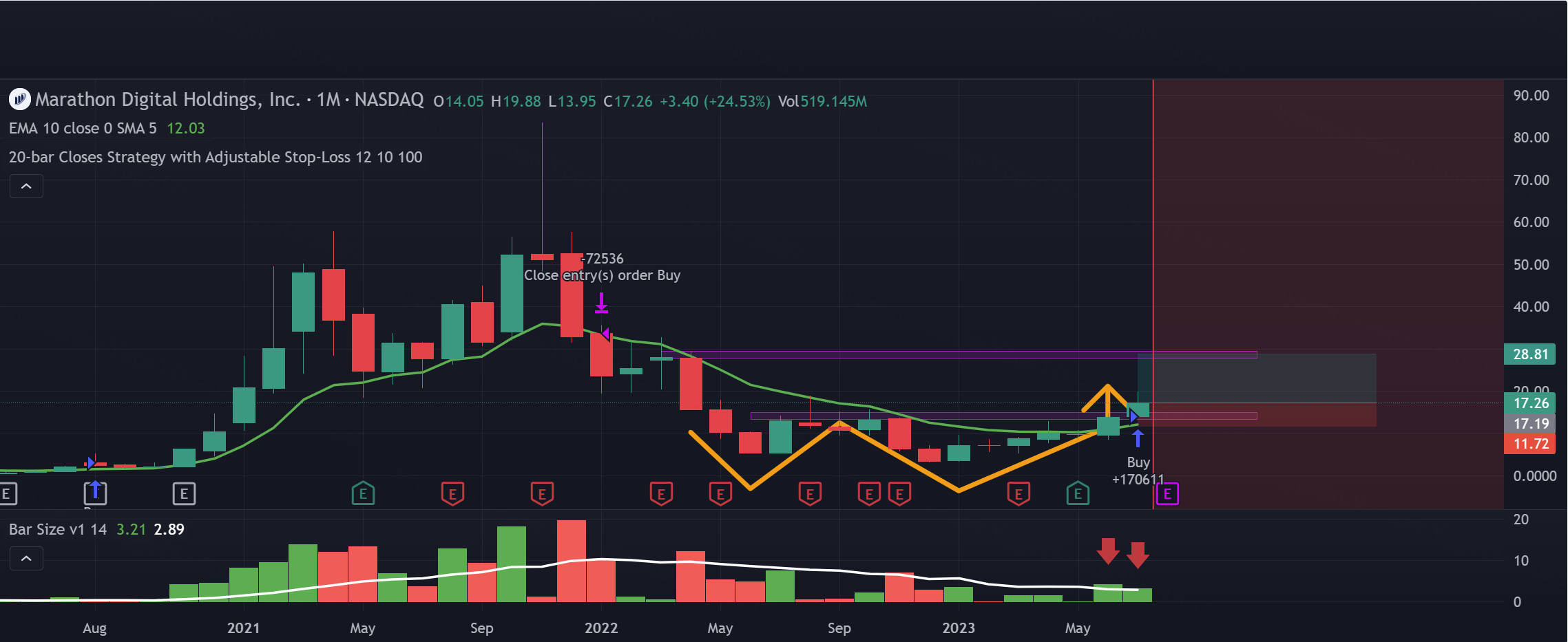Viewport: 1568px width, 642px height.
Task: Click the 40.00 price axis tick
Action: (x=1531, y=307)
